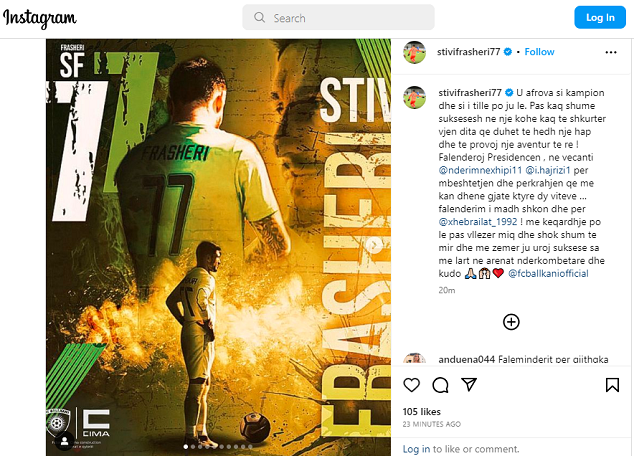Load more comments with plus circle

point(511,322)
